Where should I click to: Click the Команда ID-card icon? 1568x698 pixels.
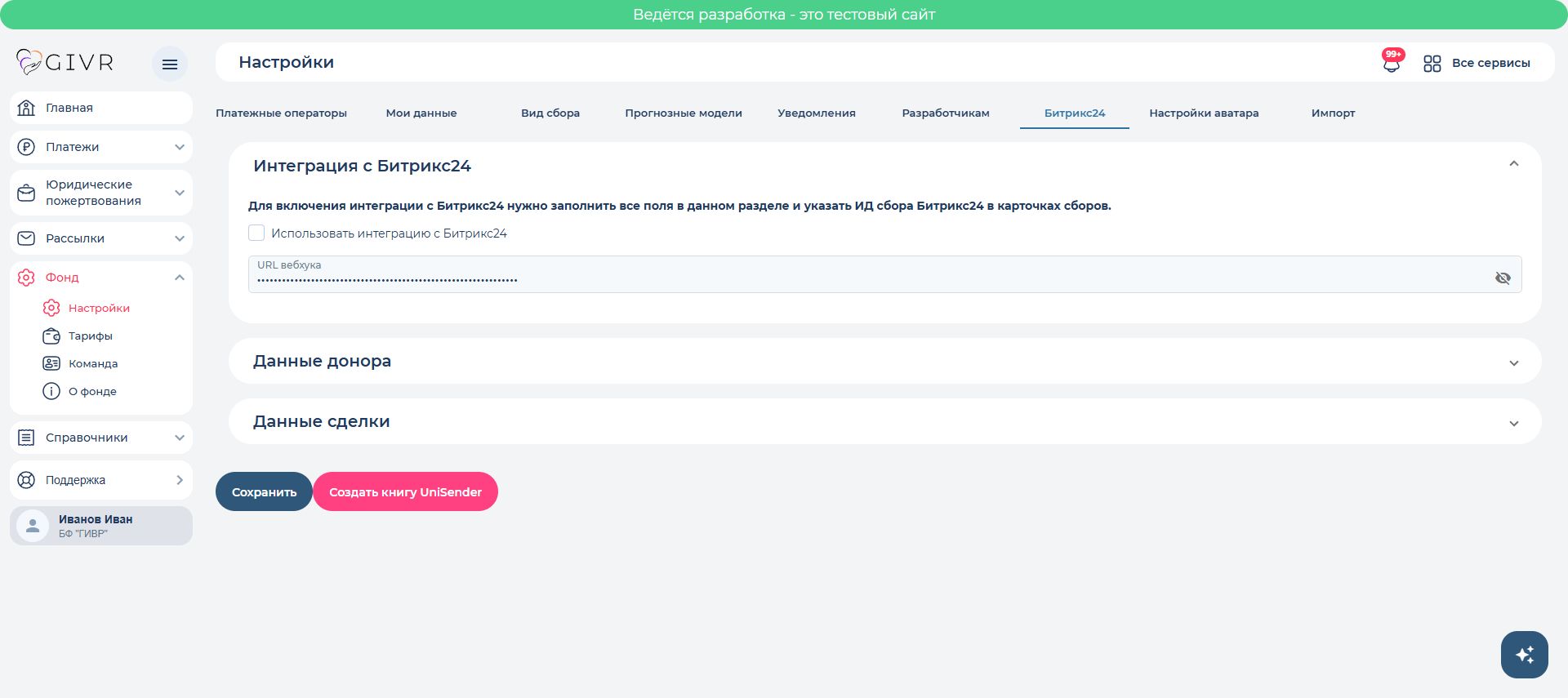pos(51,363)
